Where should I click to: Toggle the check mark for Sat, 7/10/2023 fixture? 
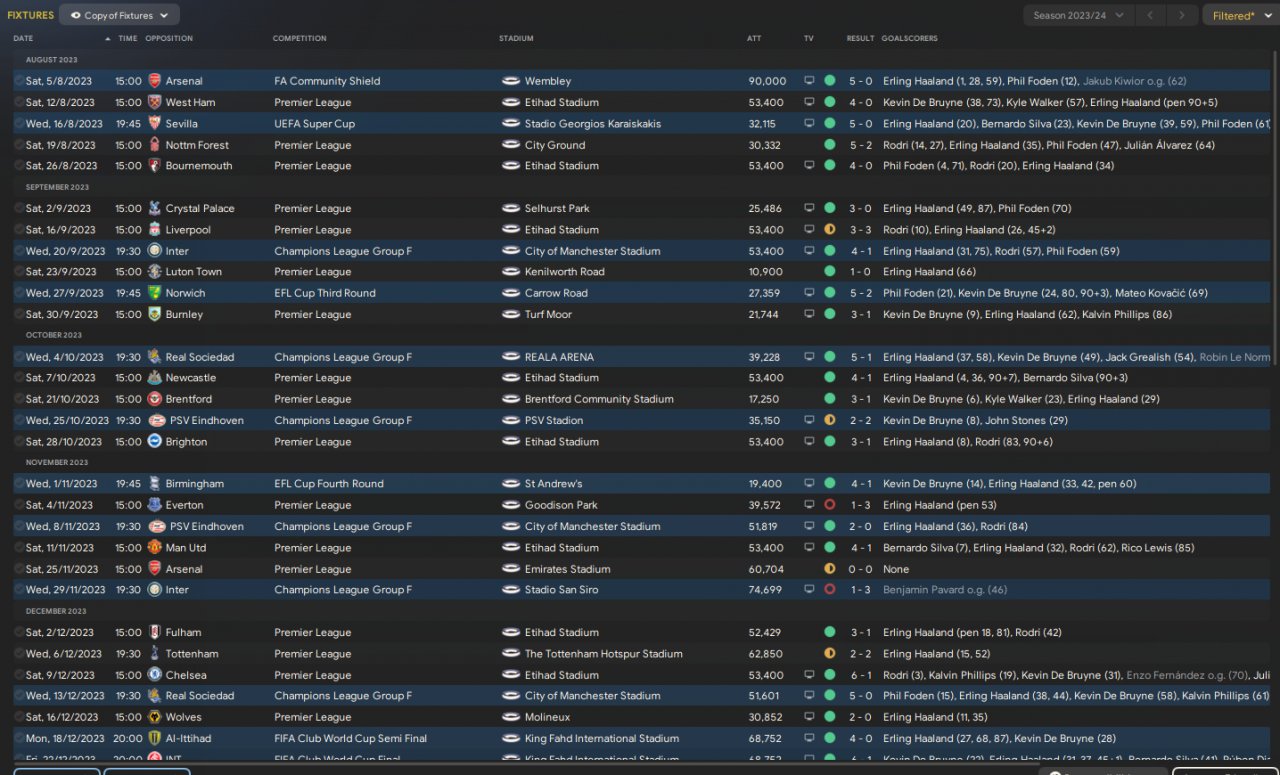[x=19, y=378]
